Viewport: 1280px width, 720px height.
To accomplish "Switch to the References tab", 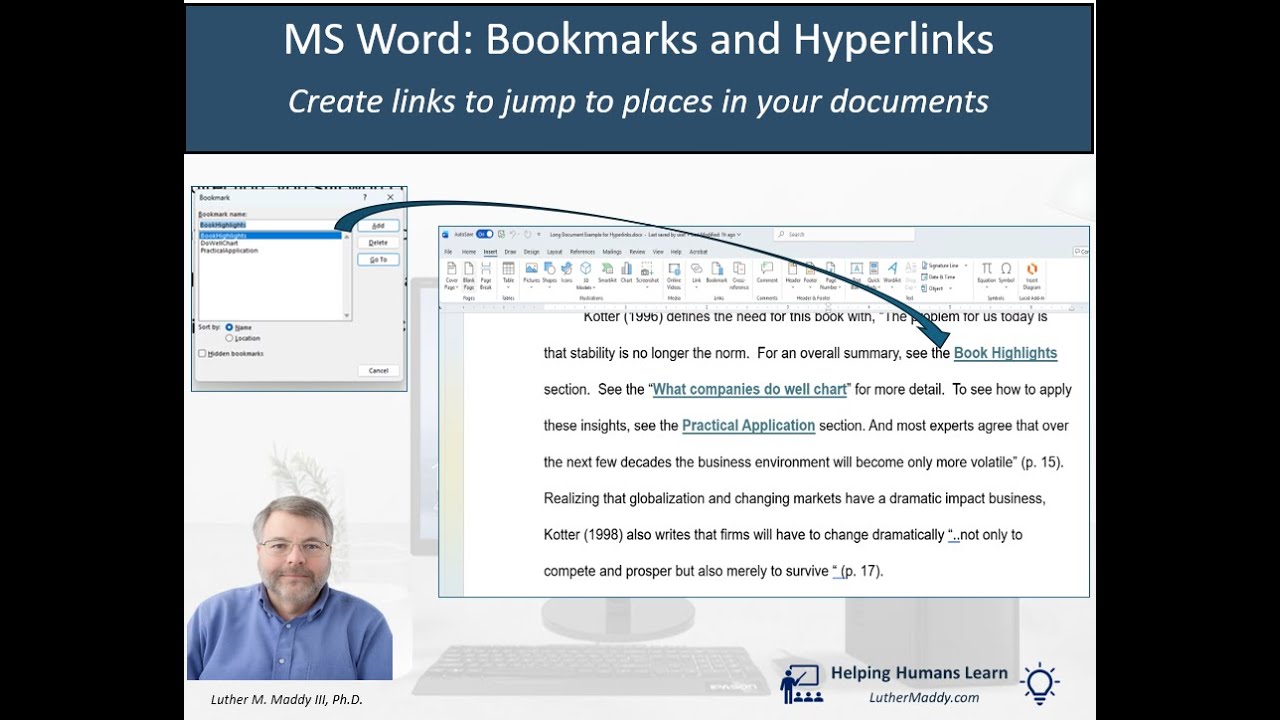I will (x=582, y=252).
